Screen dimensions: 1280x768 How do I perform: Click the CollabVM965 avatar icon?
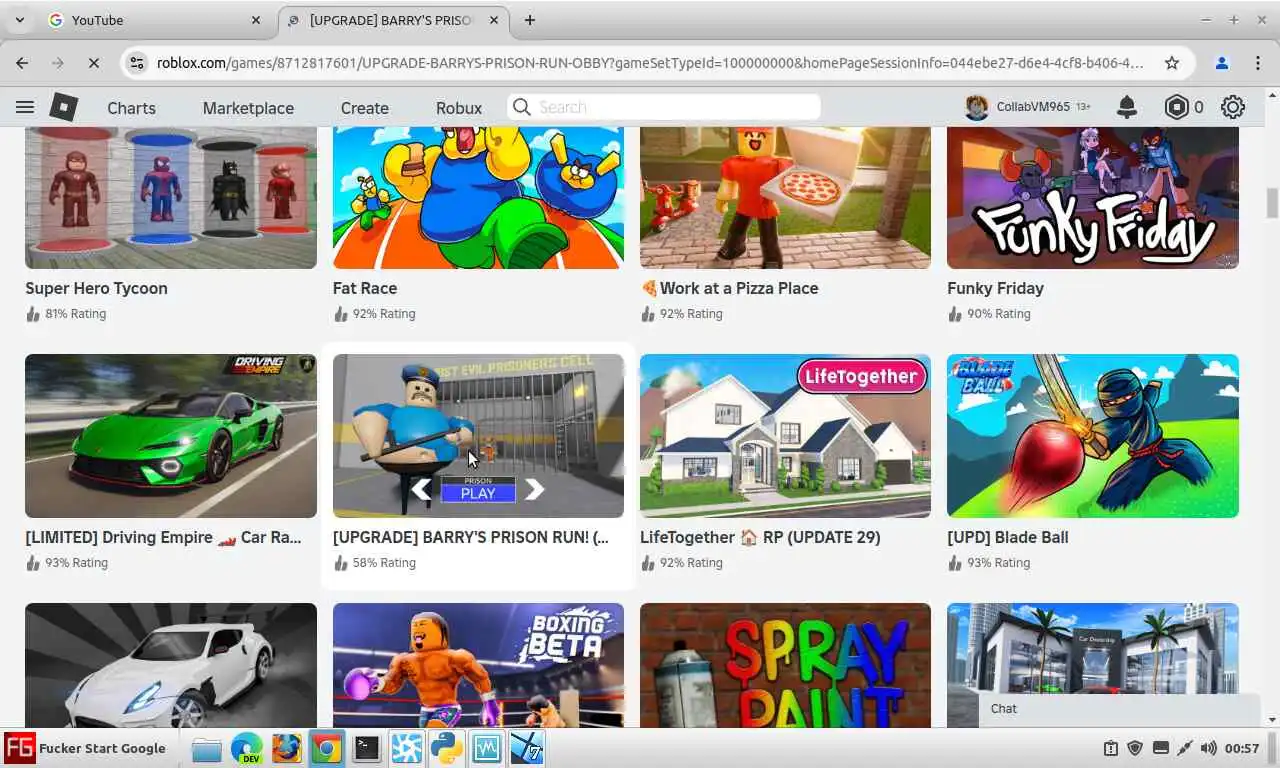[x=977, y=107]
